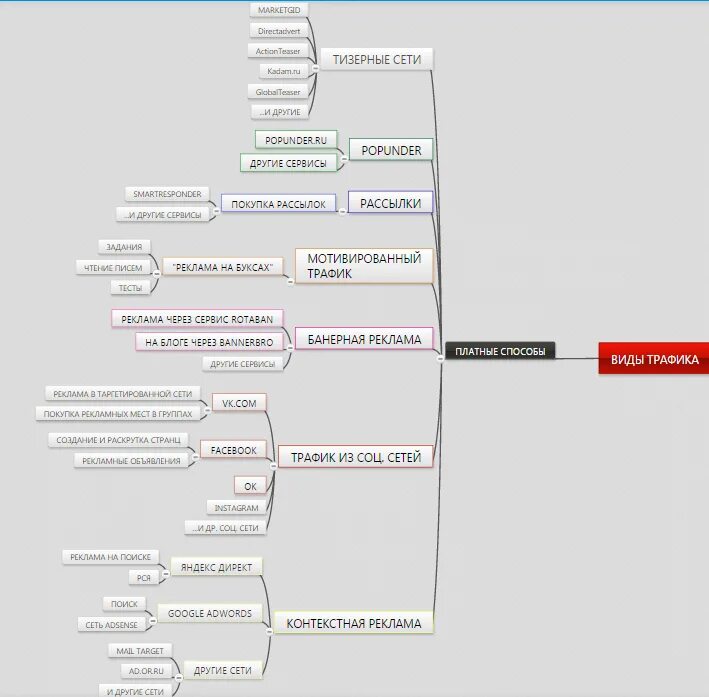The width and height of the screenshot is (709, 697).
Task: Select the РАССЫЛКИ node
Action: pos(390,203)
